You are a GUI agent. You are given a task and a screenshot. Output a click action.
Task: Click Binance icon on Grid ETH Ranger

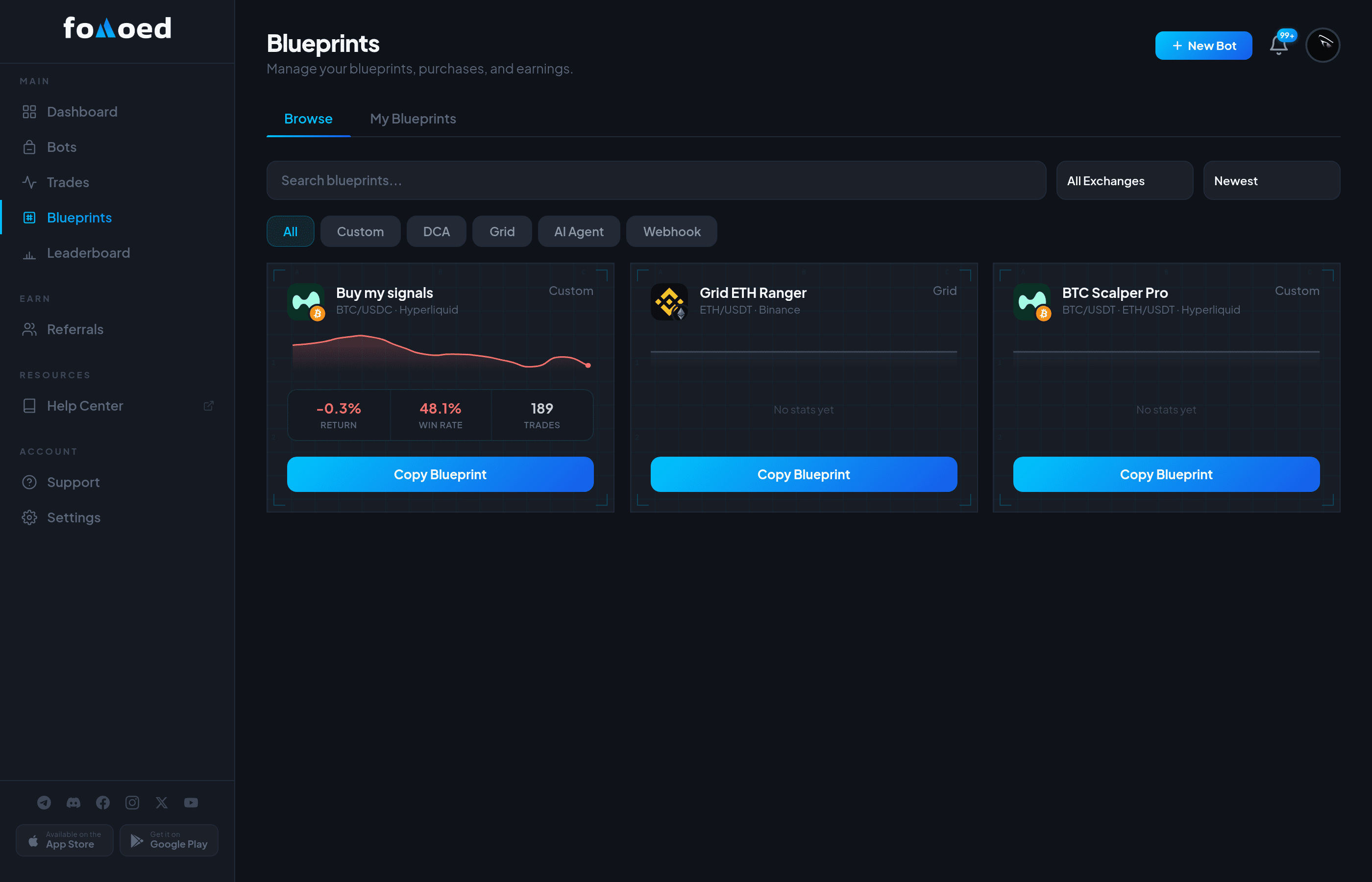click(x=669, y=302)
